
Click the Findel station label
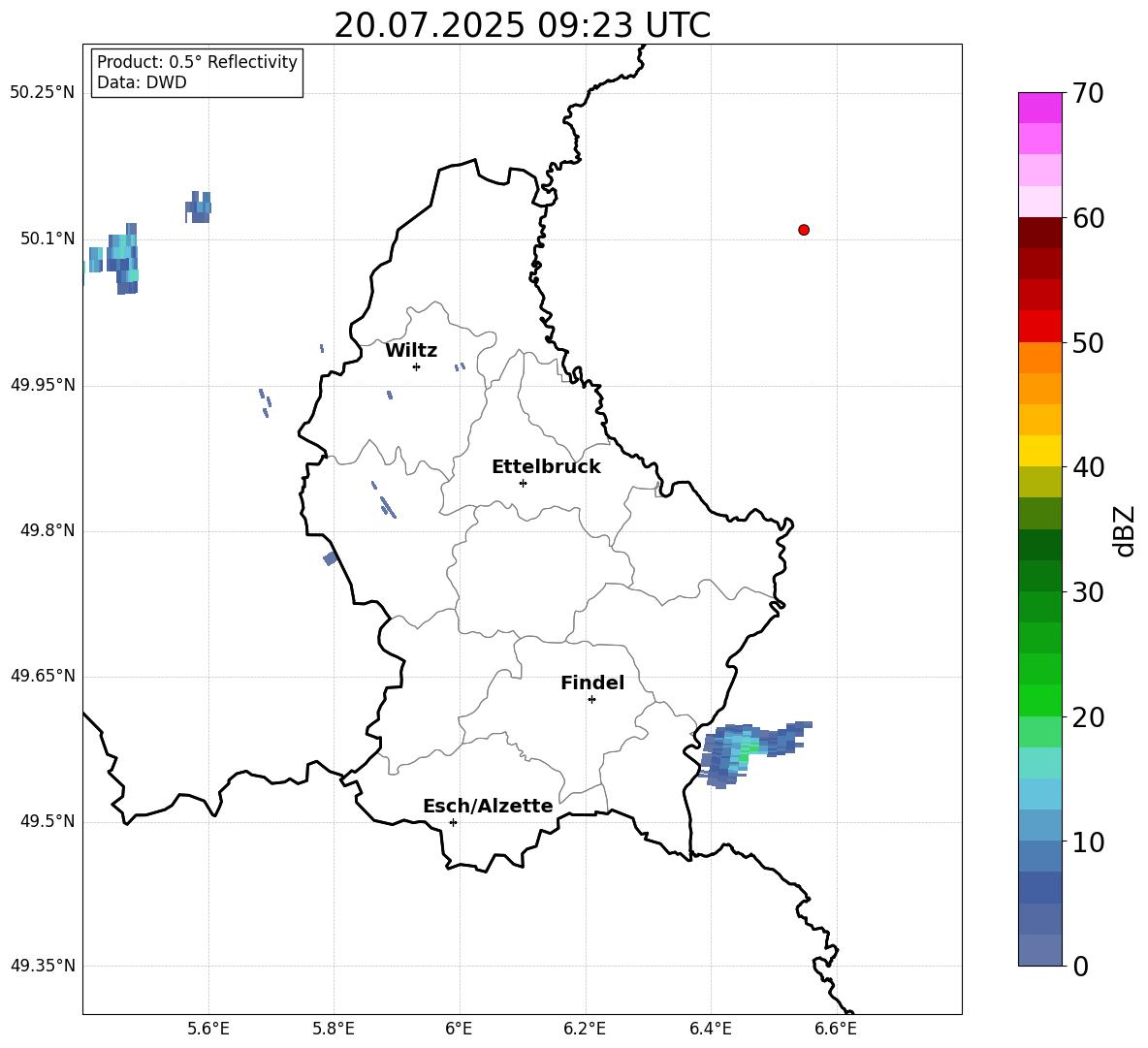[592, 683]
